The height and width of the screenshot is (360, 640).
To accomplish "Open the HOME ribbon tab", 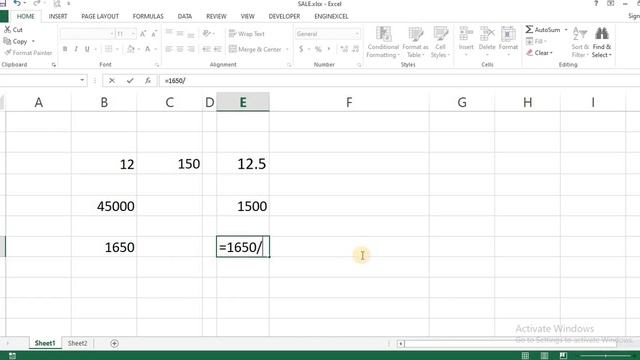I will (x=26, y=16).
